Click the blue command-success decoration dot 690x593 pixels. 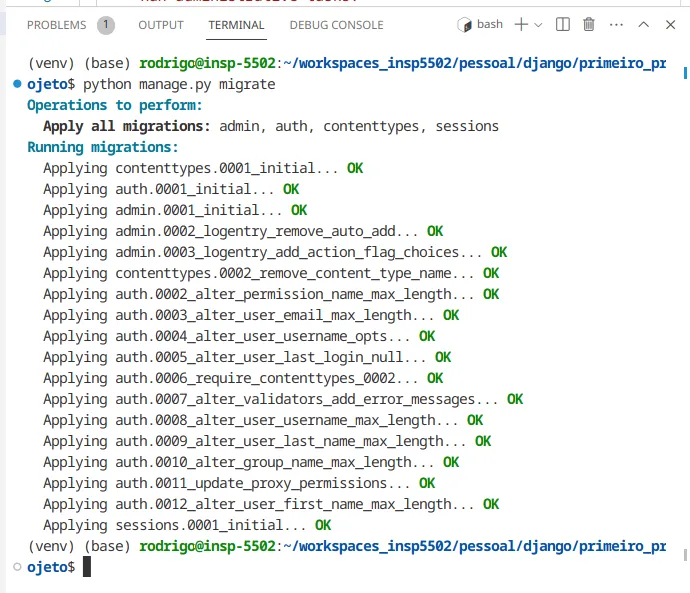coord(17,84)
